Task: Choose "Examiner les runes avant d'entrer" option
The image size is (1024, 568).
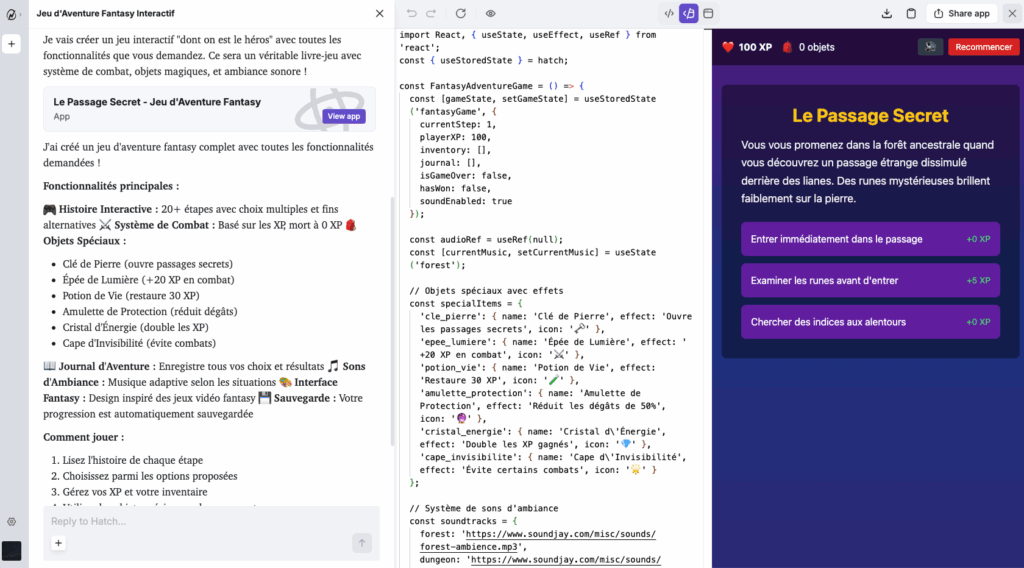Action: 870,281
